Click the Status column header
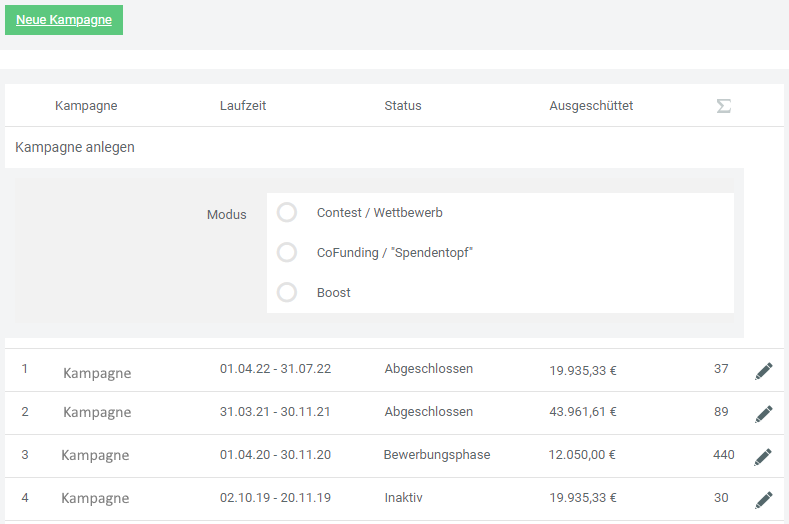The height and width of the screenshot is (524, 789). (403, 106)
